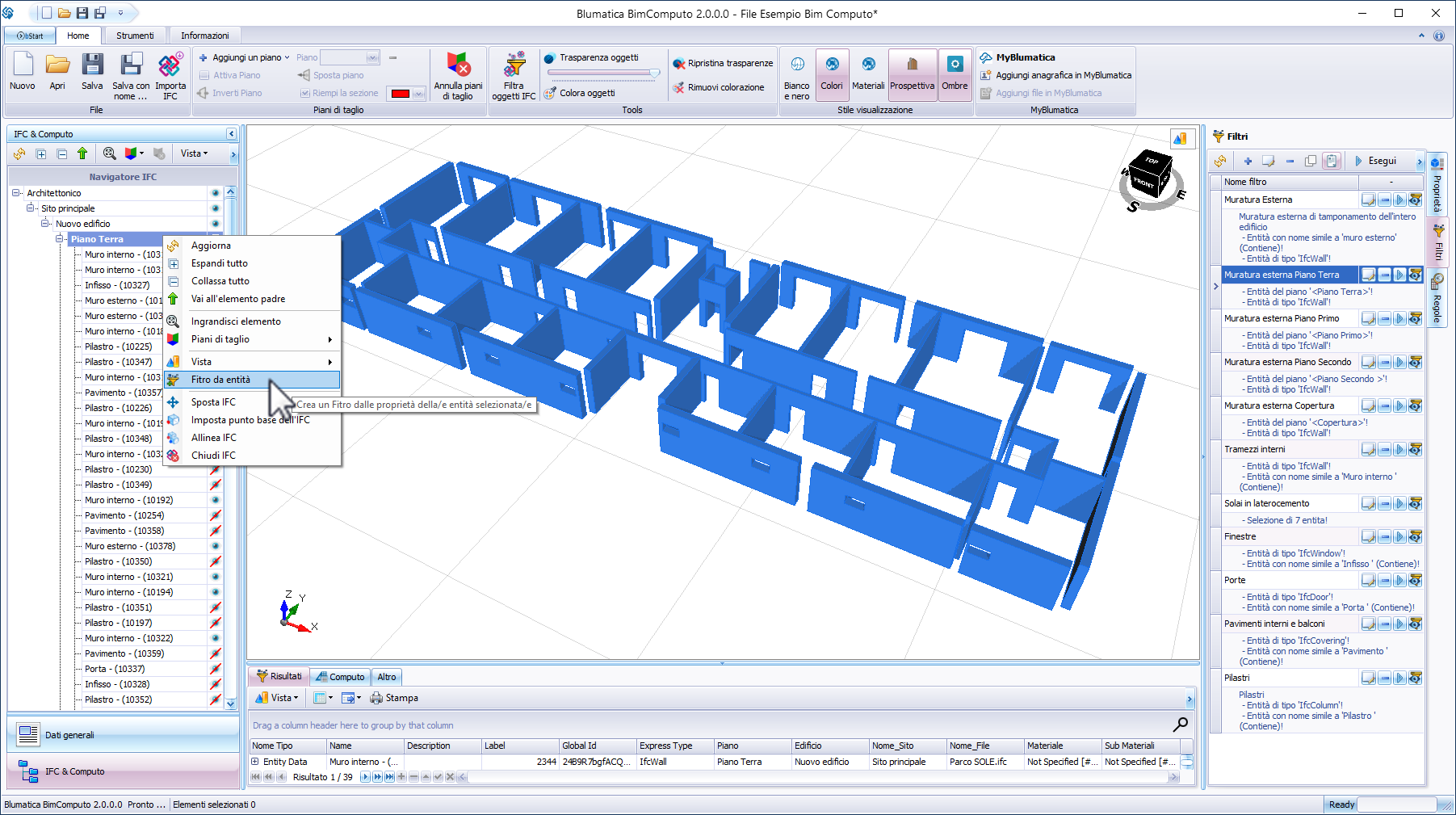Click the Esegui run filter button

tap(1375, 161)
